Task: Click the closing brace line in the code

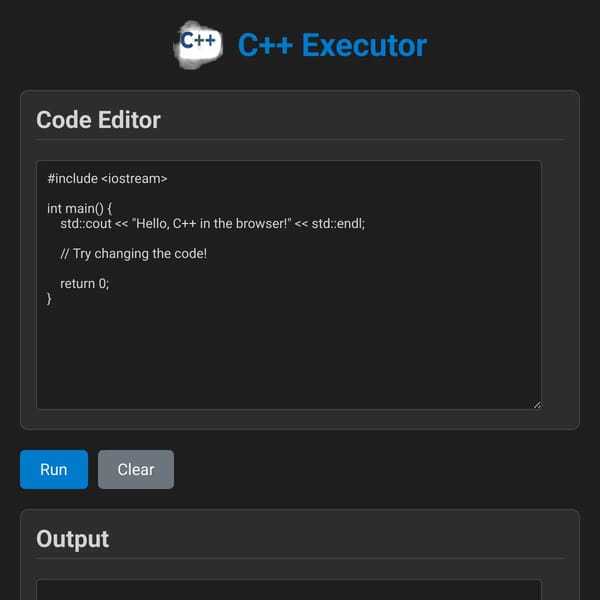Action: pos(49,298)
